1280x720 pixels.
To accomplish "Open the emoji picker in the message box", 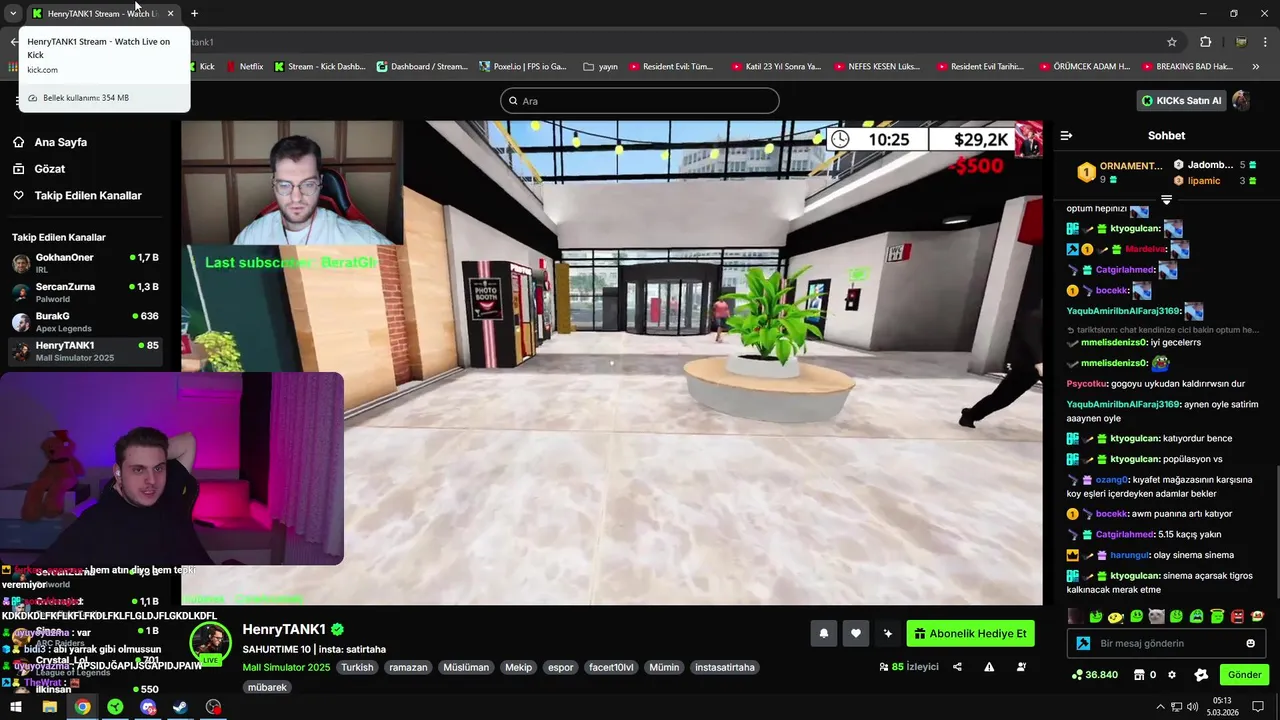I will tap(1250, 643).
